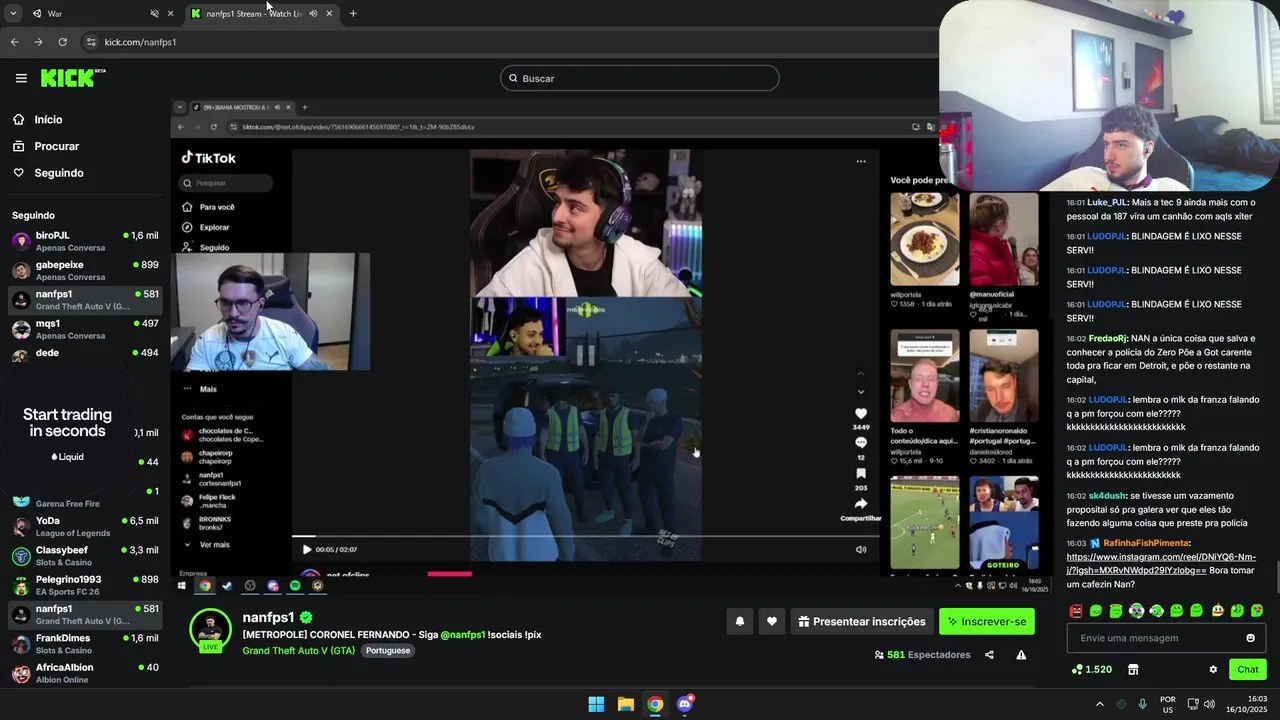The height and width of the screenshot is (720, 1280).
Task: Open Discord from the taskbar
Action: tap(685, 704)
